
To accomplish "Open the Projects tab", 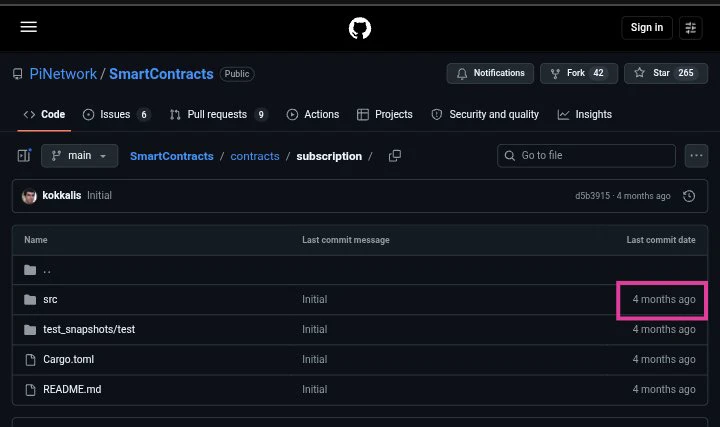I will (385, 114).
